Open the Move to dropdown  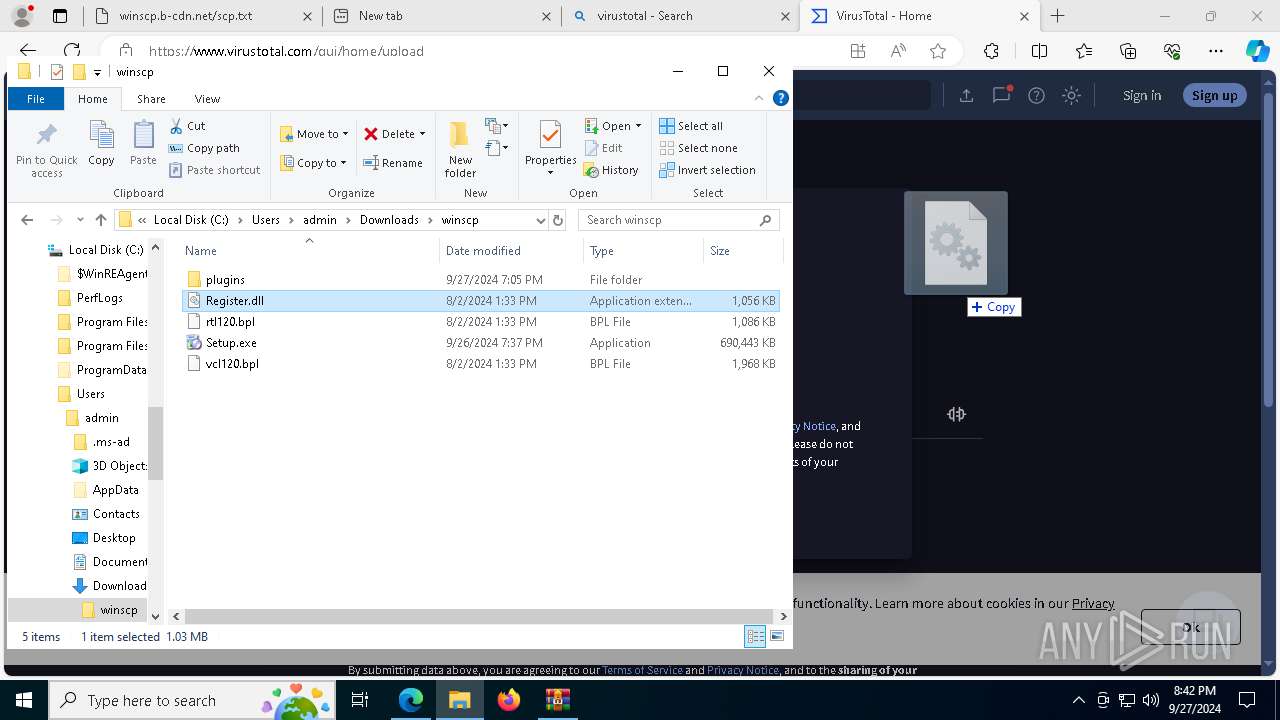(314, 134)
